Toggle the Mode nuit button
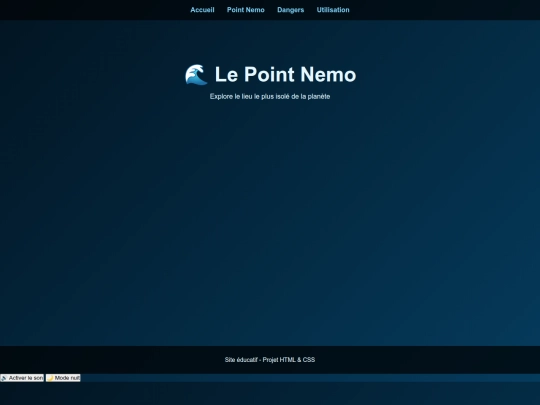The width and height of the screenshot is (540, 405). 63,378
